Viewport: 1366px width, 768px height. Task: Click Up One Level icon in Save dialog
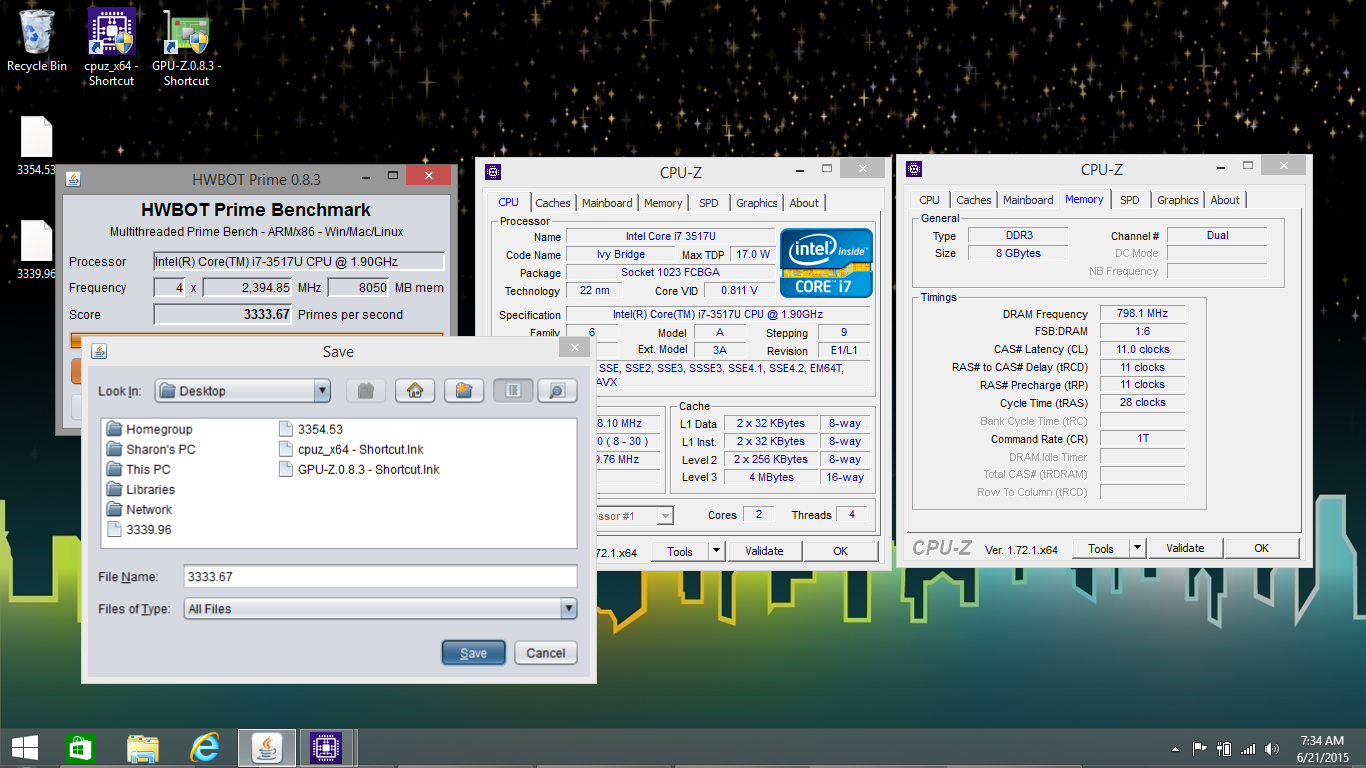[x=366, y=391]
